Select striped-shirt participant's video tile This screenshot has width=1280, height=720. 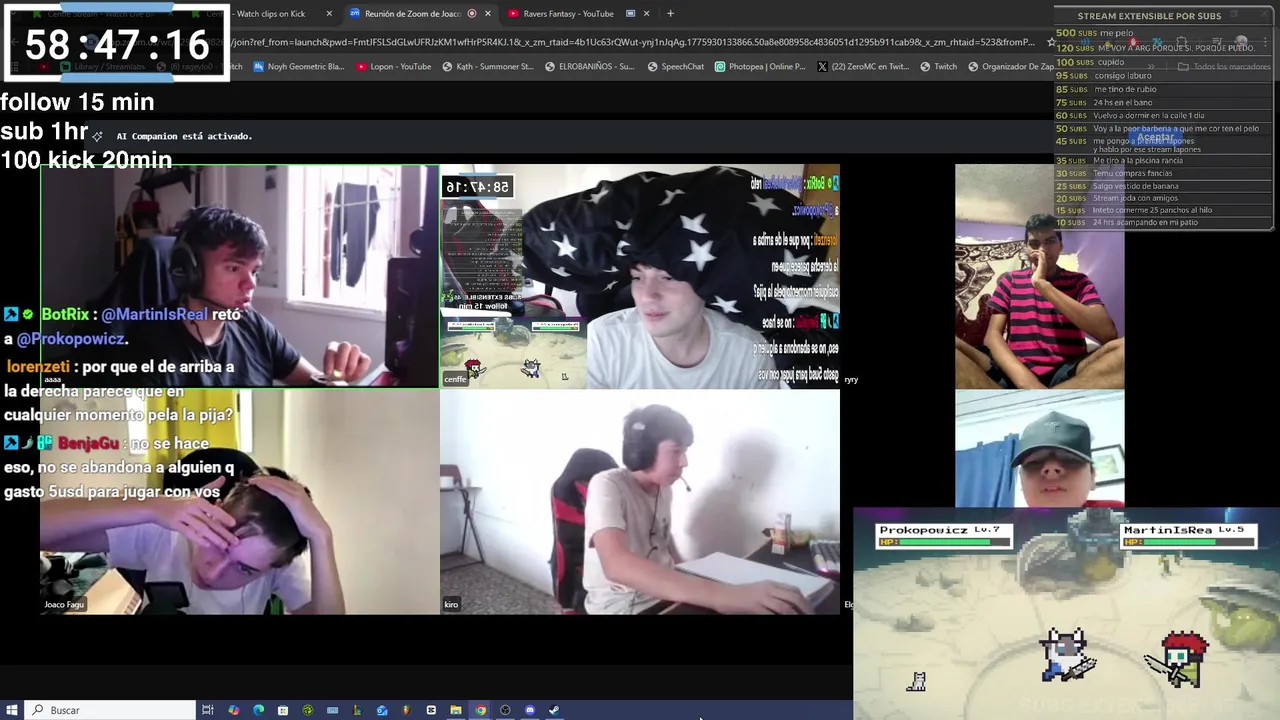tap(1039, 276)
